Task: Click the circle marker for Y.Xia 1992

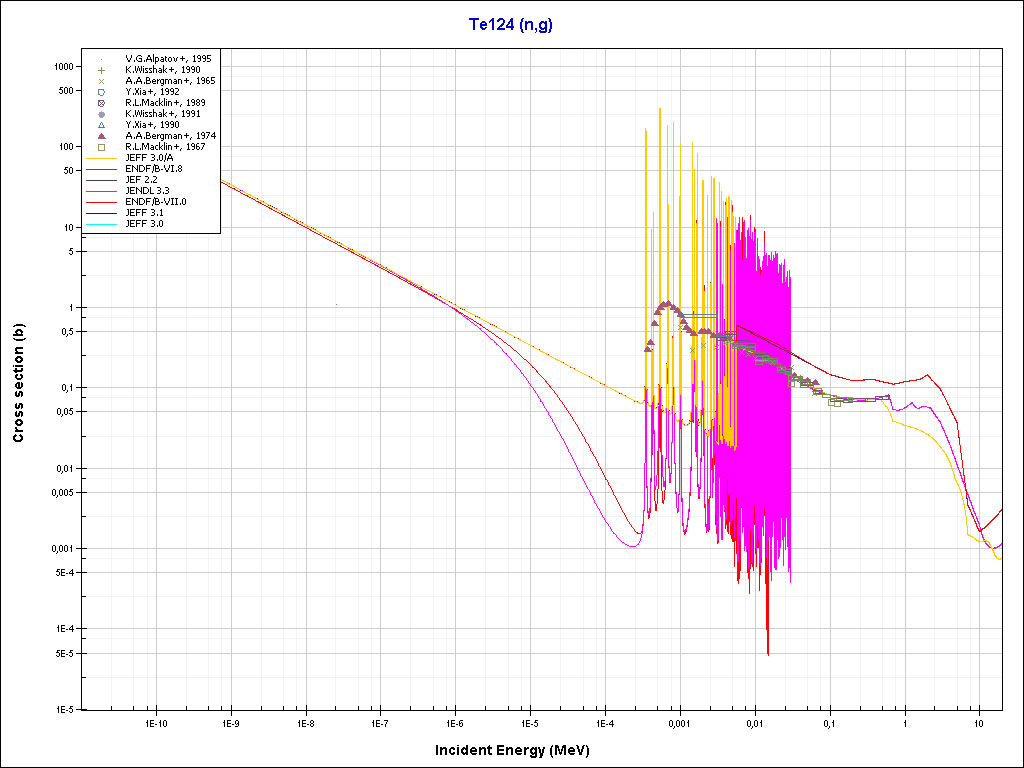Action: tap(101, 92)
